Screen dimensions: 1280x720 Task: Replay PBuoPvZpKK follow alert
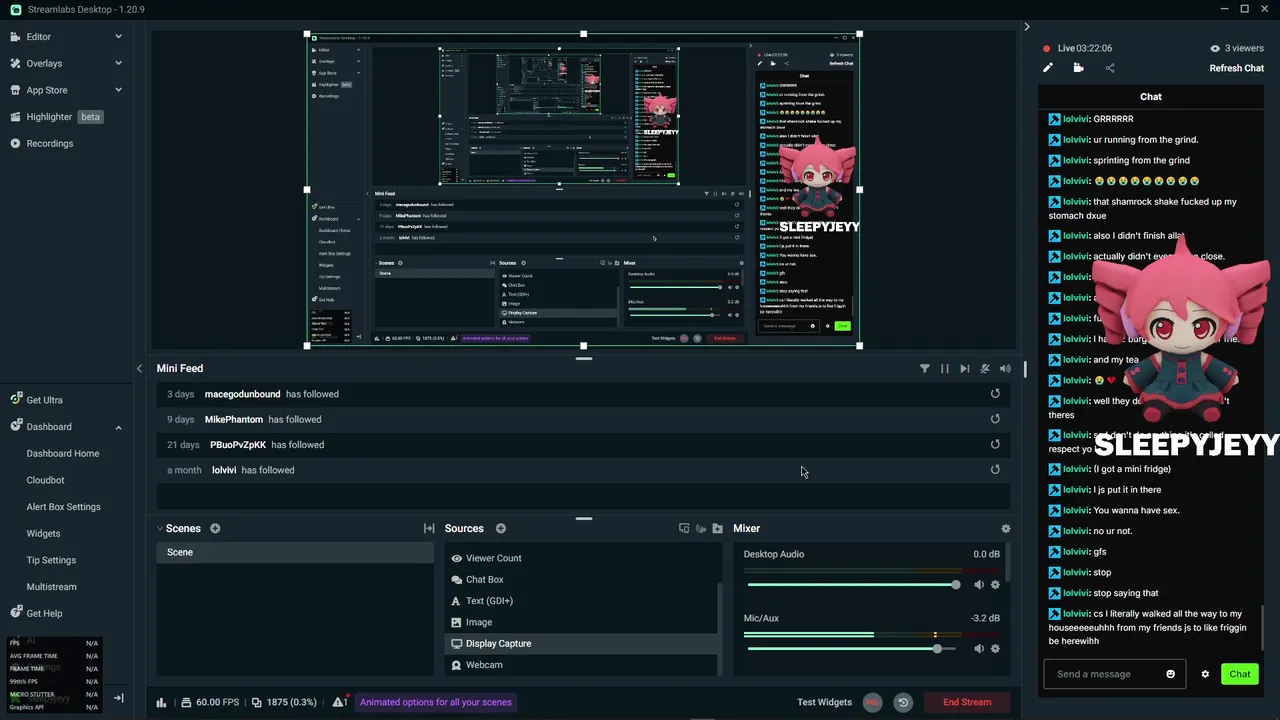click(x=995, y=444)
